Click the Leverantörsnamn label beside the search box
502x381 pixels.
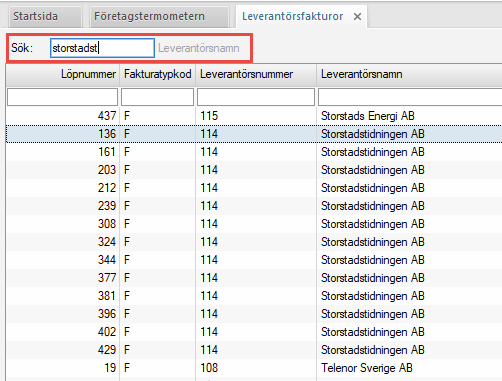click(199, 48)
